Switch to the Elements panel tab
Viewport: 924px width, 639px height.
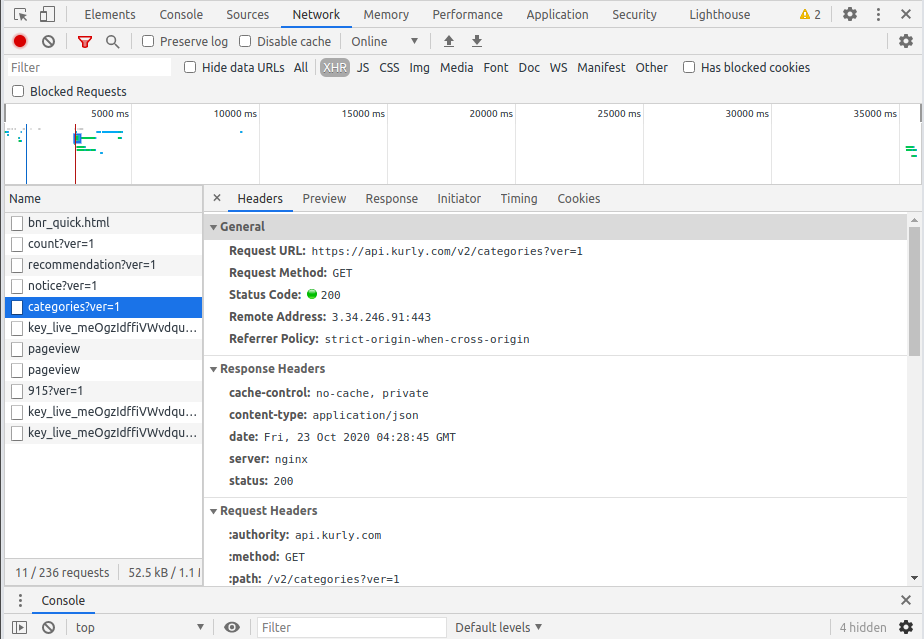click(x=110, y=14)
